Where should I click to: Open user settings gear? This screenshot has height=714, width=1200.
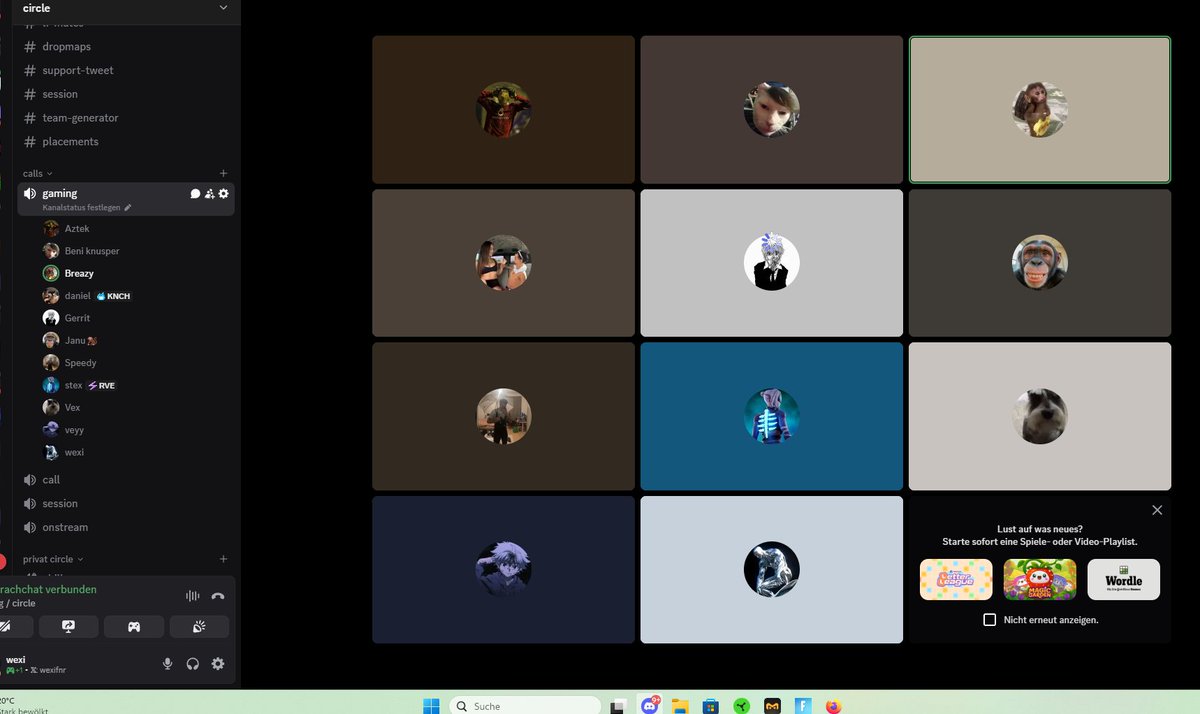[218, 664]
